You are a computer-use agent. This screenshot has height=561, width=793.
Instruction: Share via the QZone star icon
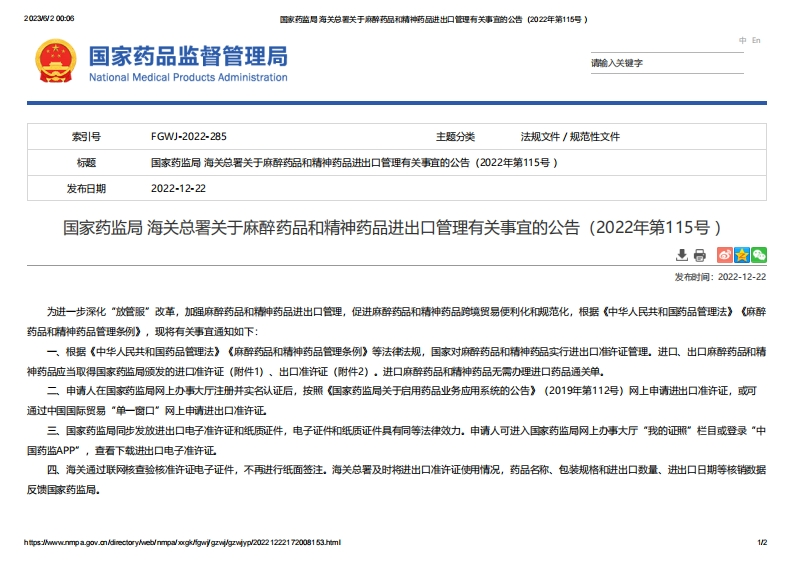pyautogui.click(x=741, y=255)
